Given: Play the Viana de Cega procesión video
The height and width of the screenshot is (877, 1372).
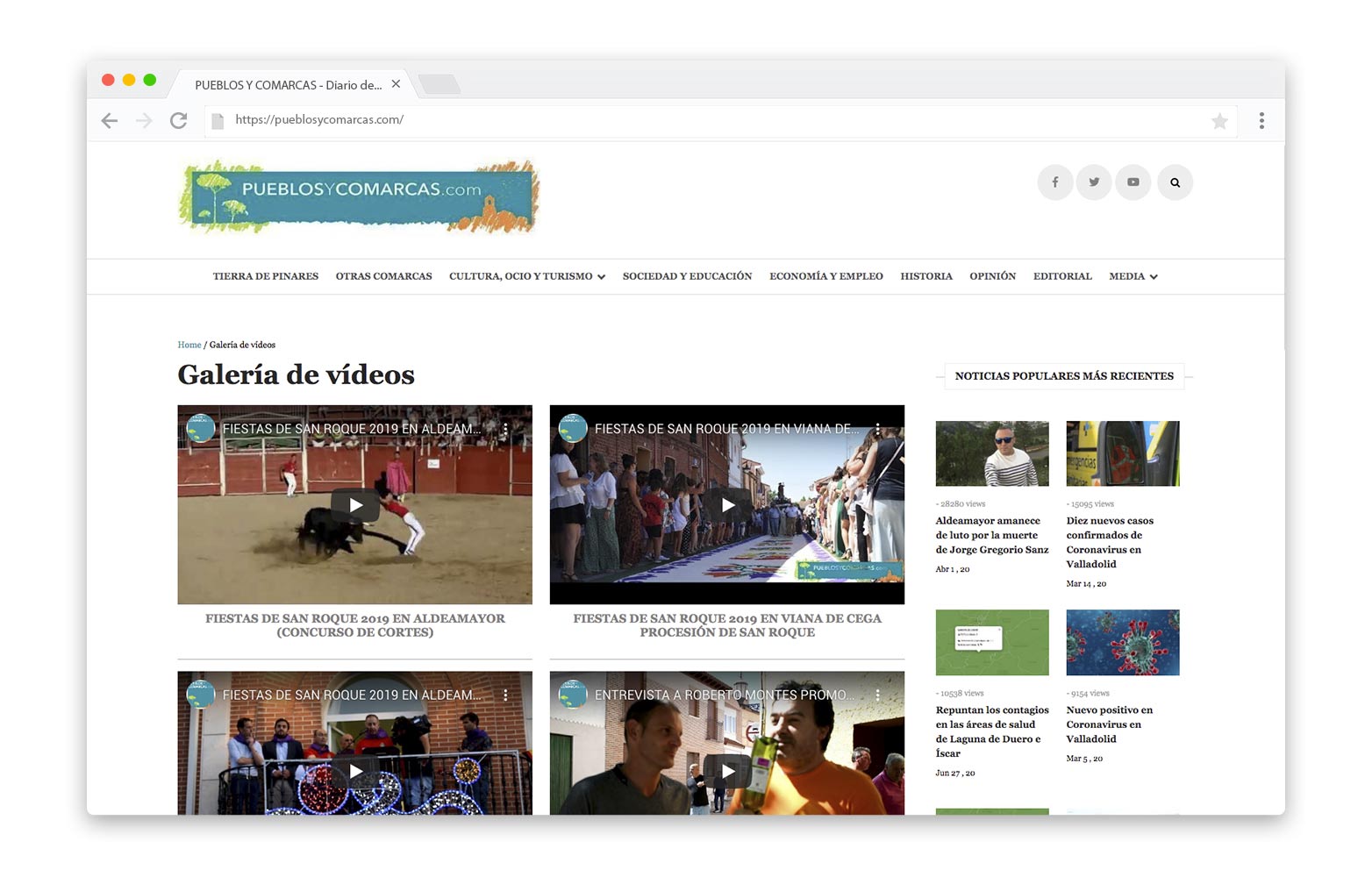Looking at the screenshot, I should coord(727,504).
